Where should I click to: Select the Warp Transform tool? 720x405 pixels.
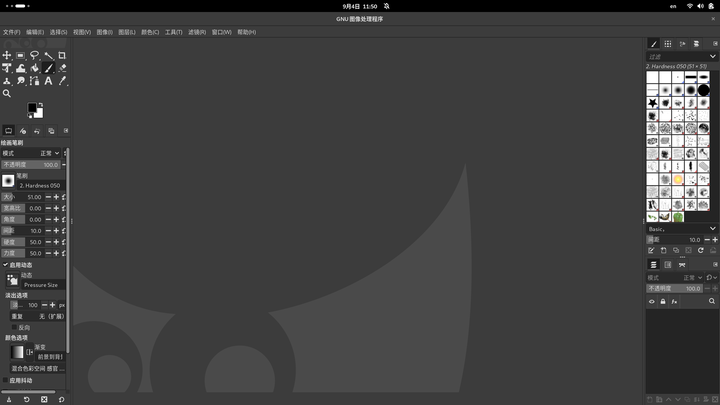(x=21, y=68)
